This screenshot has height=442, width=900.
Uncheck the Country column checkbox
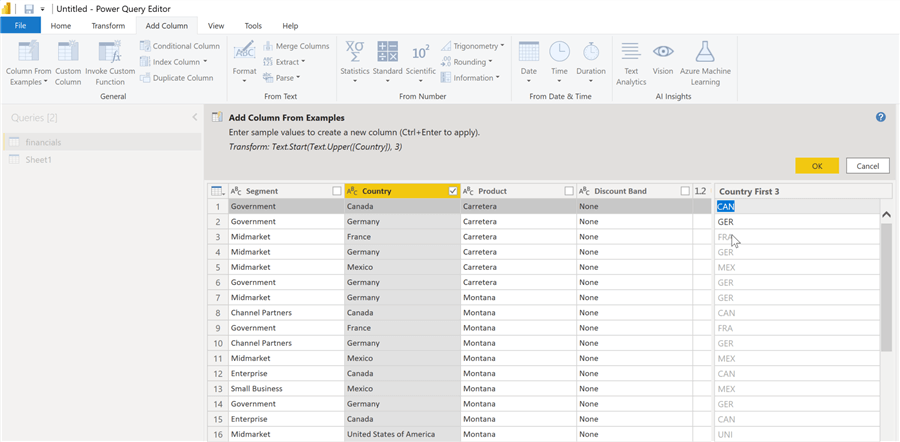point(453,190)
